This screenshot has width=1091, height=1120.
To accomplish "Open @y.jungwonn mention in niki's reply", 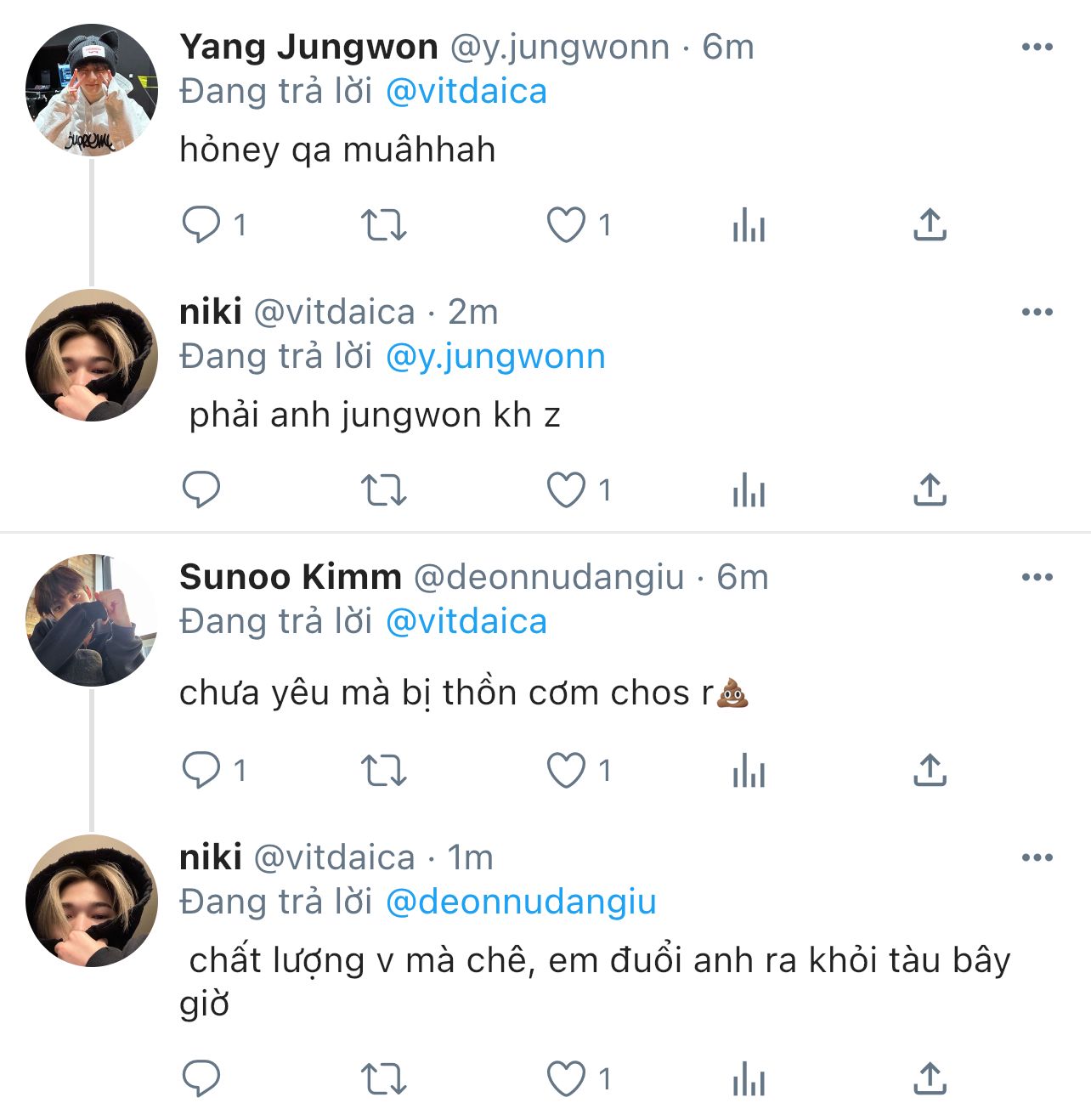I will tap(495, 357).
